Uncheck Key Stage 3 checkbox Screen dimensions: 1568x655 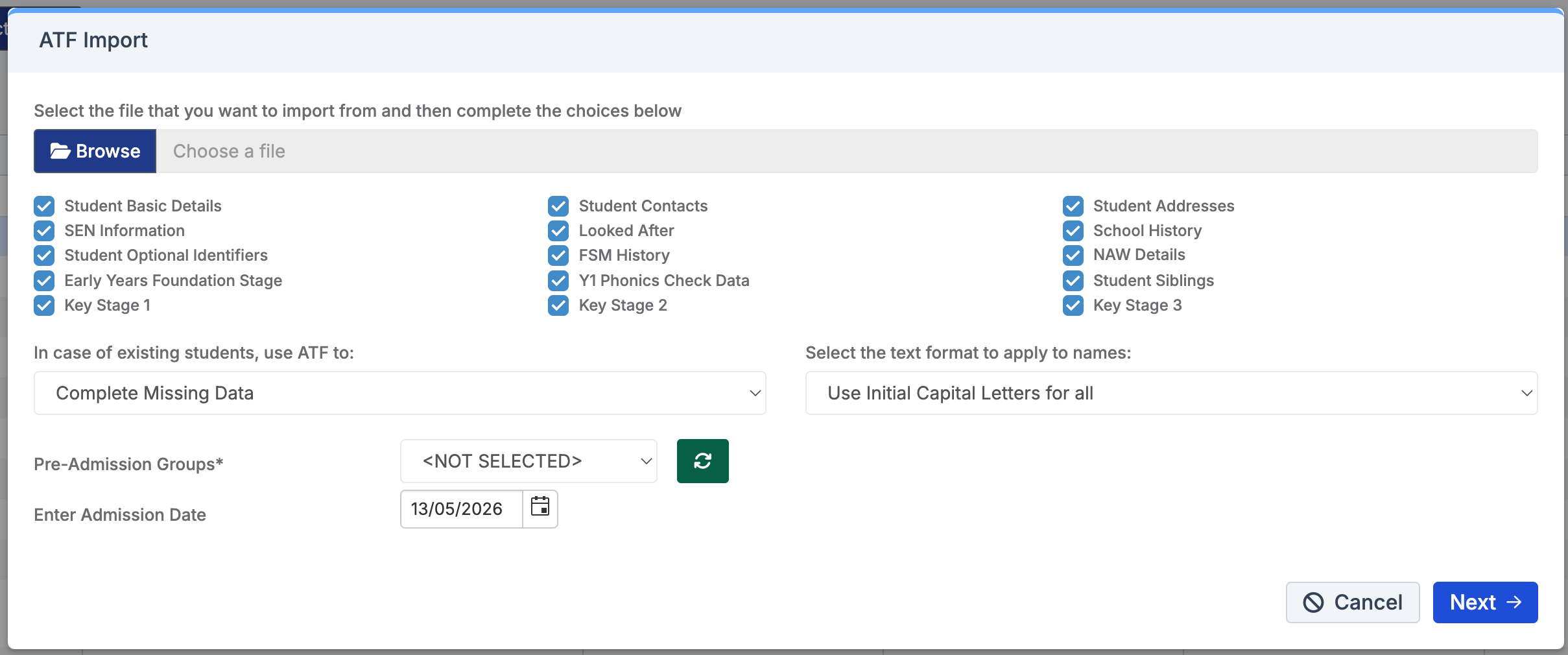pyautogui.click(x=1073, y=305)
